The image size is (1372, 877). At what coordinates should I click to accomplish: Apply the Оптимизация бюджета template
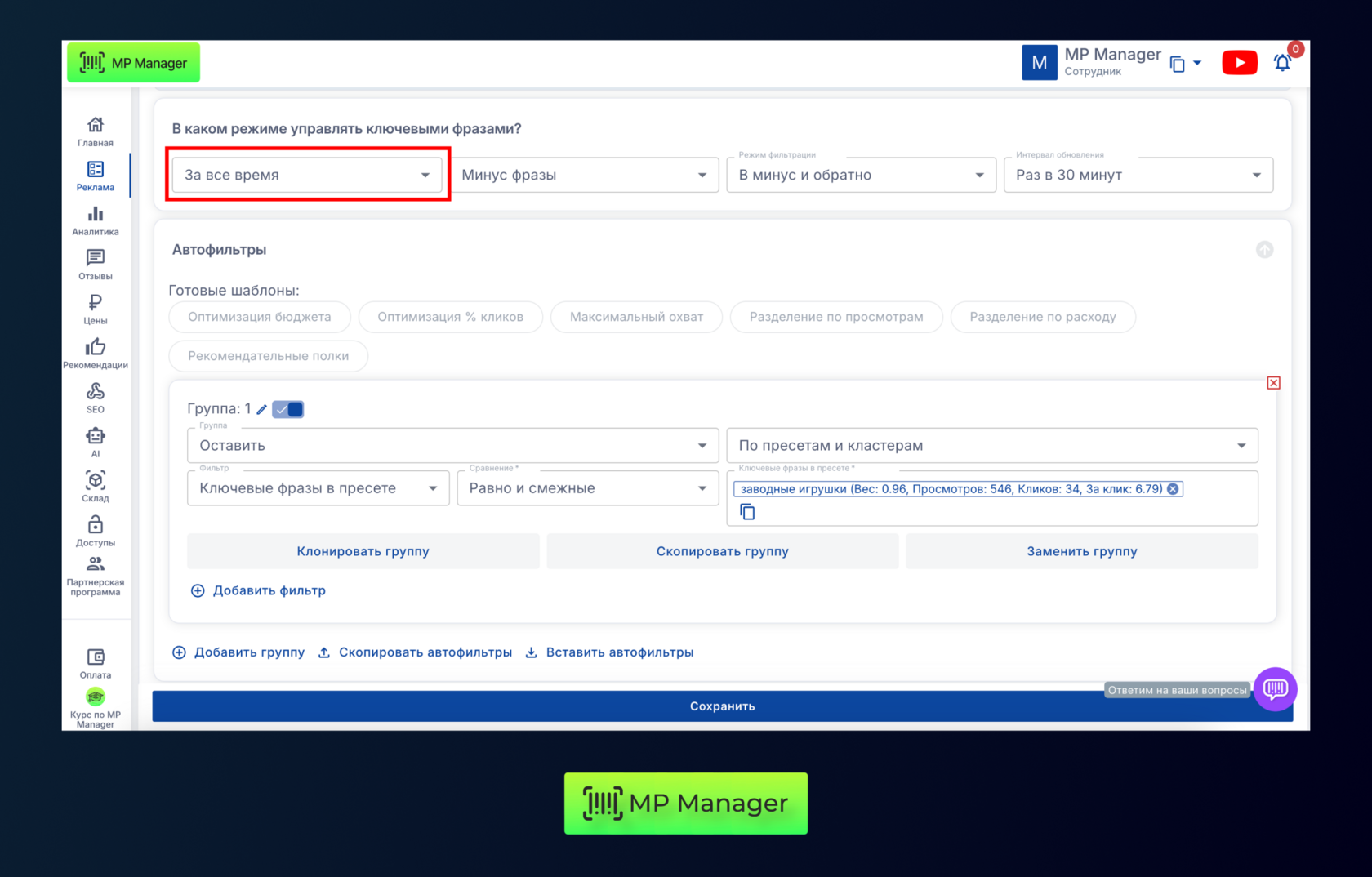click(260, 317)
